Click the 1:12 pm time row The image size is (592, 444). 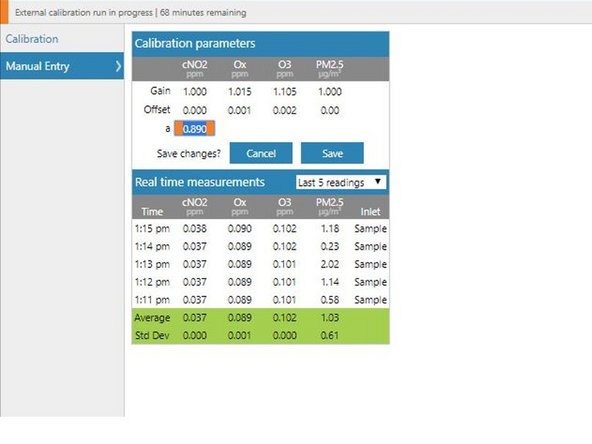pyautogui.click(x=261, y=282)
